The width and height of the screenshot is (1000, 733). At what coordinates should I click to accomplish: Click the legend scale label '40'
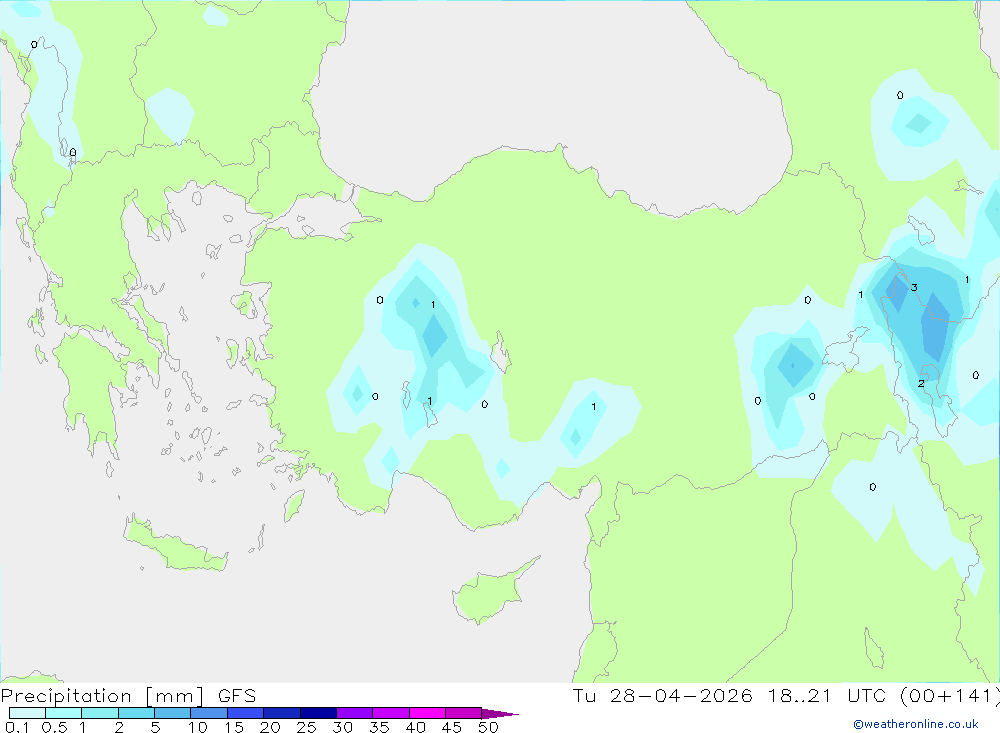point(415,727)
